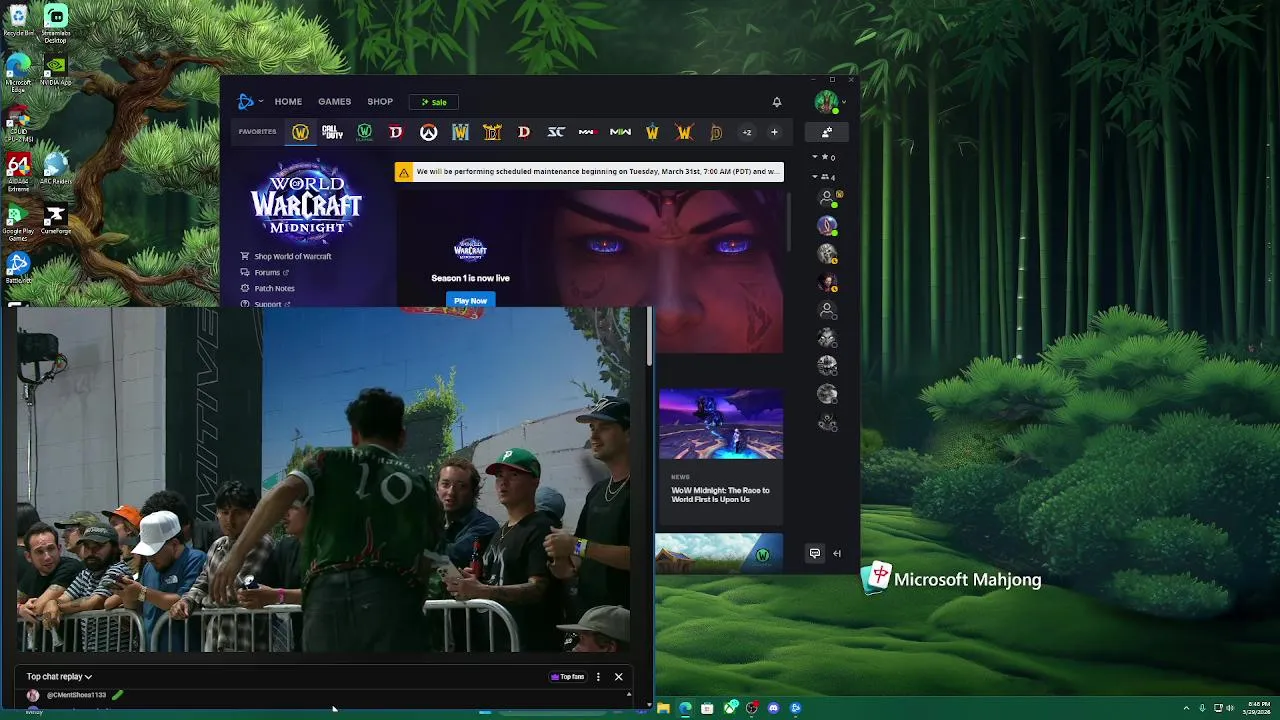The height and width of the screenshot is (720, 1280).
Task: Open File Explorer from taskbar
Action: point(663,708)
